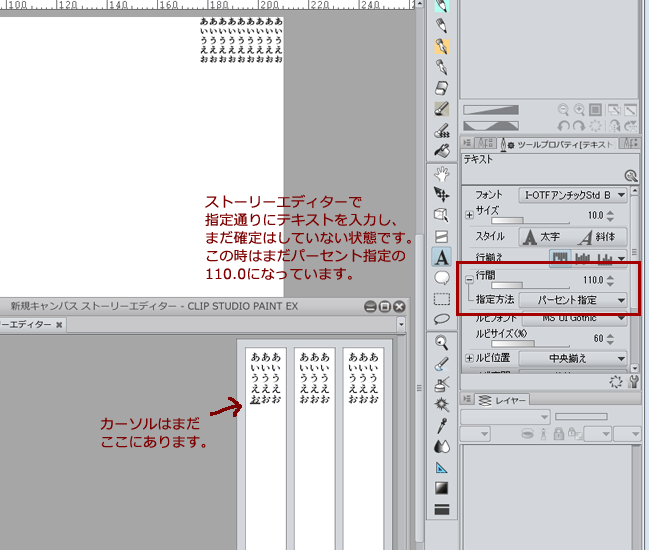The image size is (650, 550).
Task: Open the layer blending mode dropdown
Action: point(505,417)
